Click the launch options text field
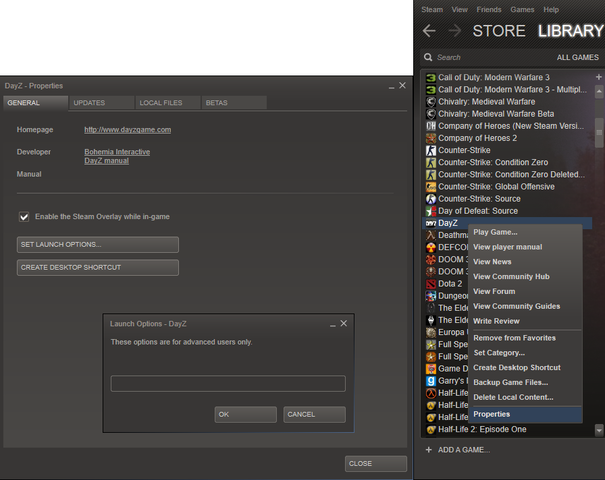This screenshot has width=605, height=480. (228, 384)
